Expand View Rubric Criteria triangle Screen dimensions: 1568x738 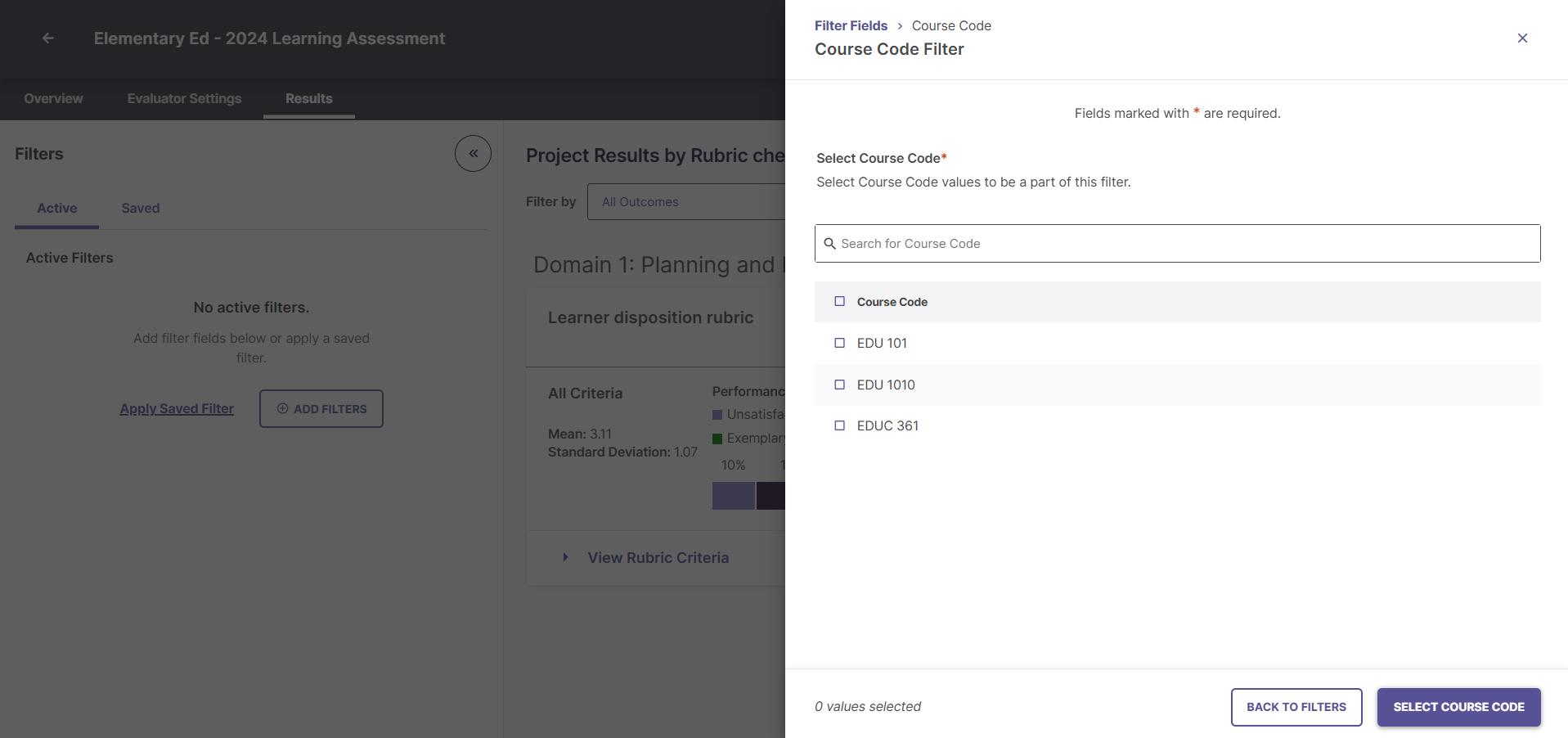click(x=565, y=557)
